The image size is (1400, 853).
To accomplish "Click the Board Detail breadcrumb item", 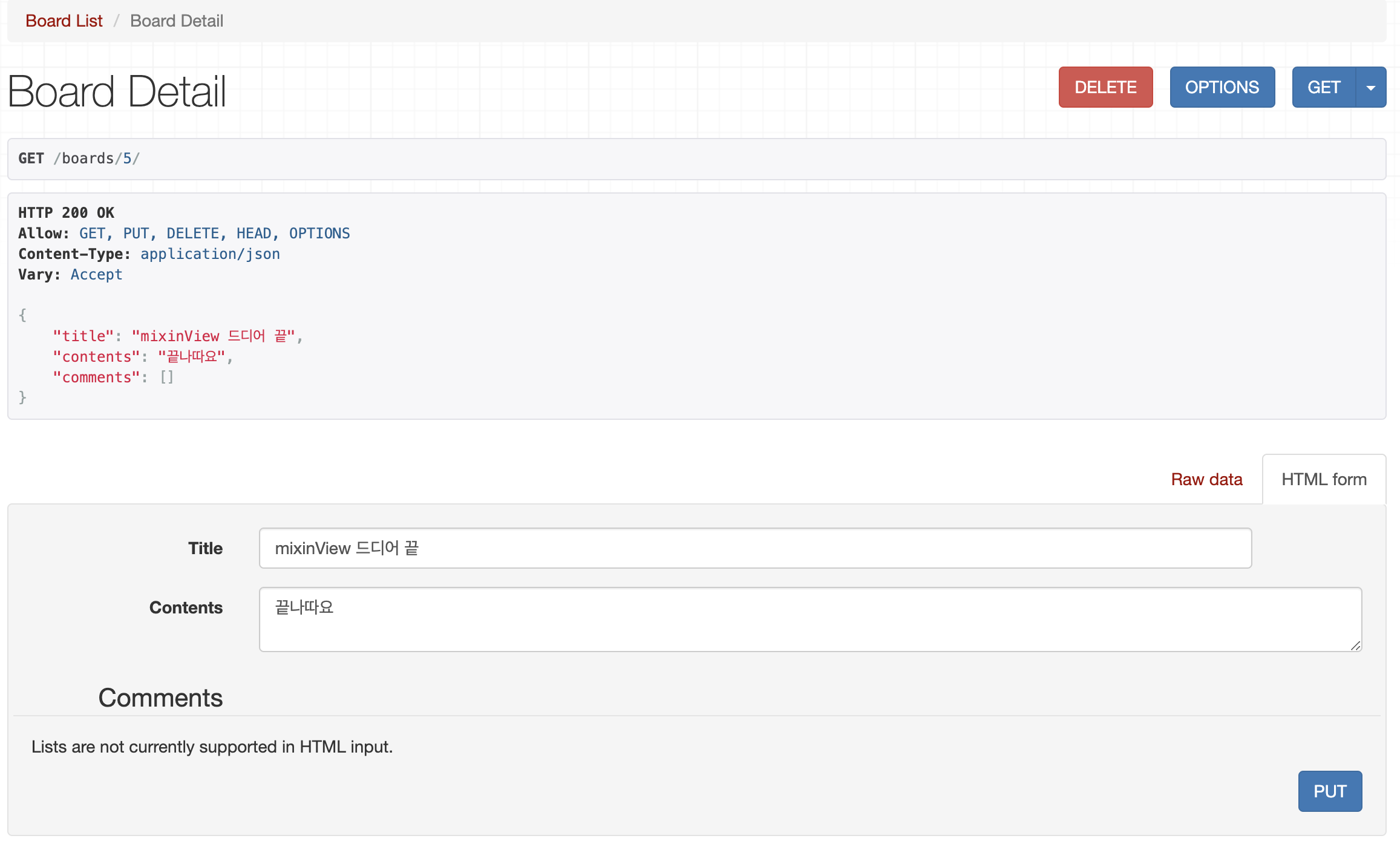I will pyautogui.click(x=176, y=21).
